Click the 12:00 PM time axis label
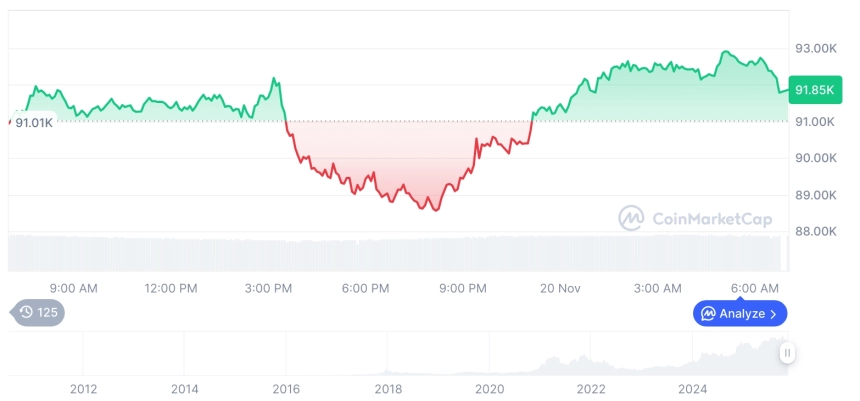The height and width of the screenshot is (401, 860). coord(171,288)
